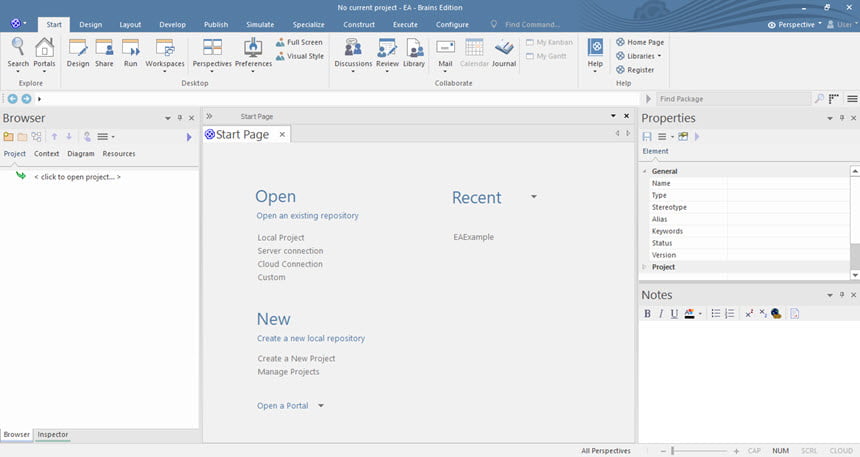This screenshot has width=860, height=457.
Task: Open the Search tool in the ribbon
Action: [18, 53]
